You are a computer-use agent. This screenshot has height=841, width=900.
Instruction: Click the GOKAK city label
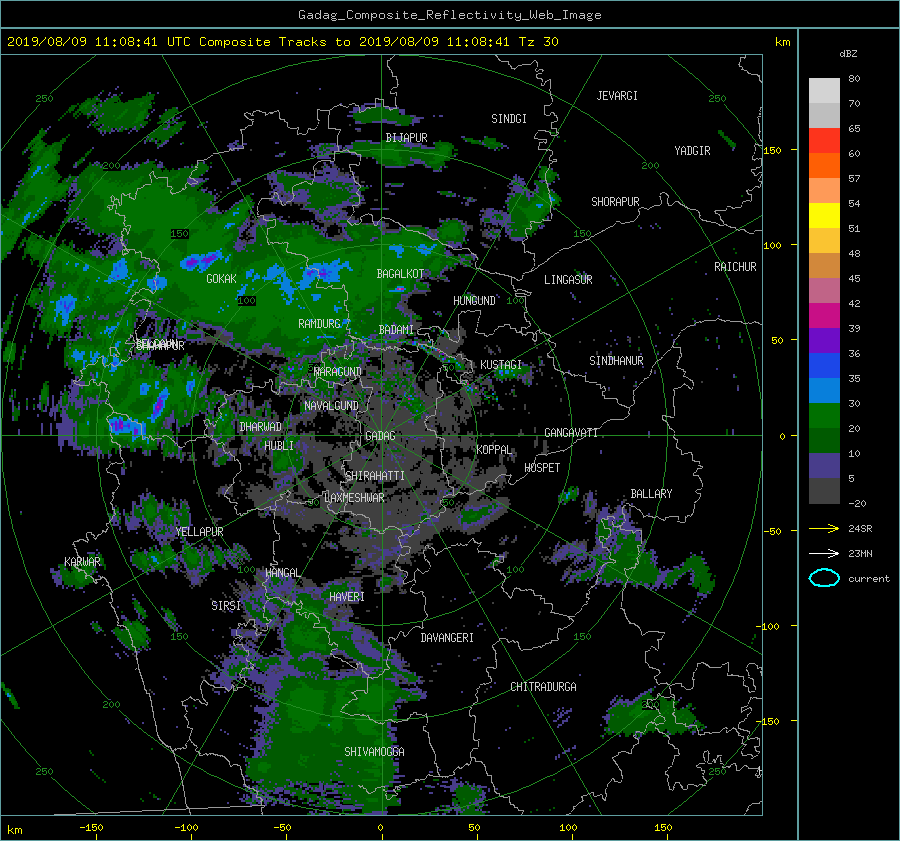click(221, 279)
